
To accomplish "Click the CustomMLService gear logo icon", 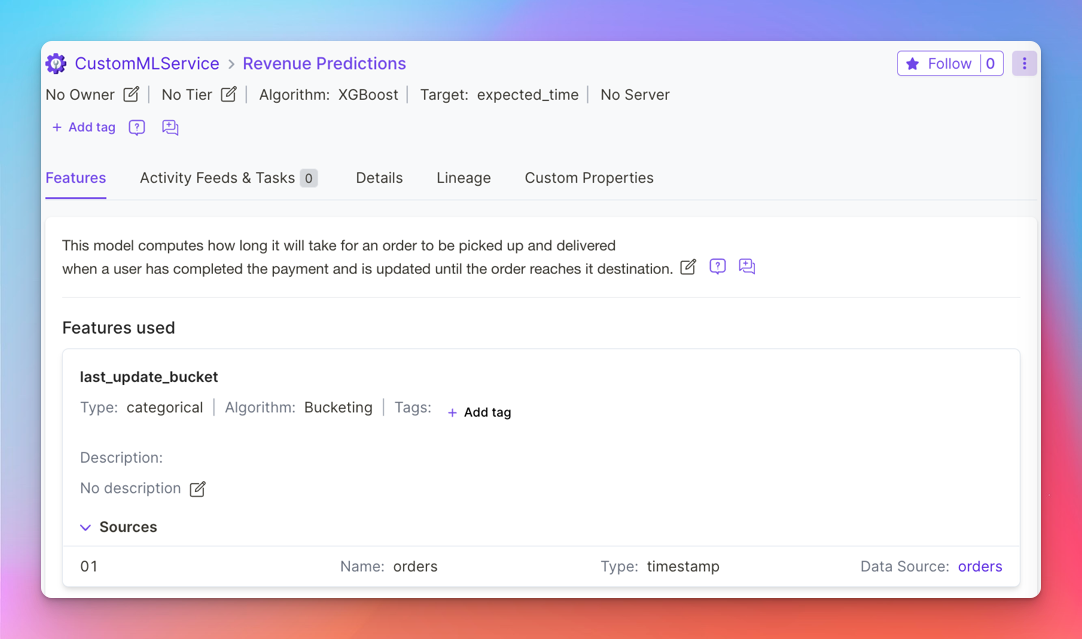I will pos(56,64).
